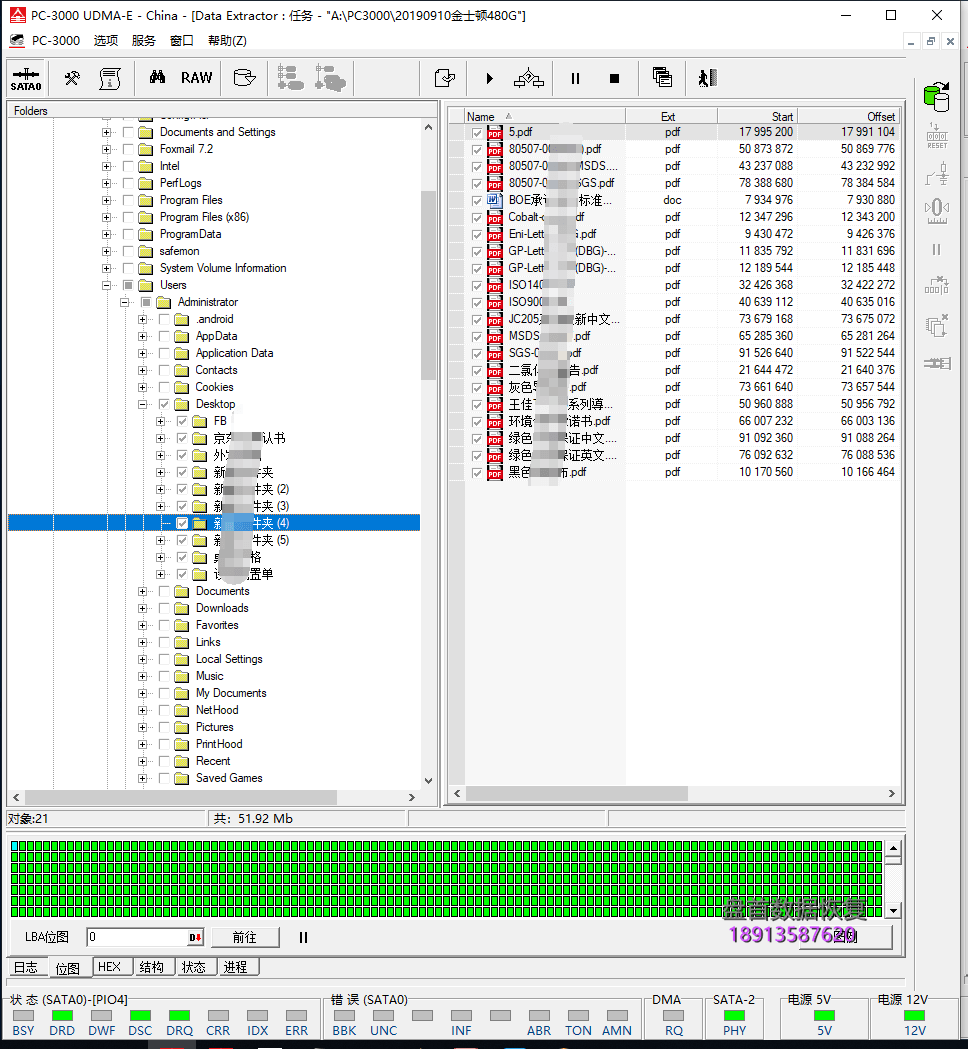Viewport: 968px width, 1049px height.
Task: Start the process with Play icon
Action: click(x=490, y=78)
